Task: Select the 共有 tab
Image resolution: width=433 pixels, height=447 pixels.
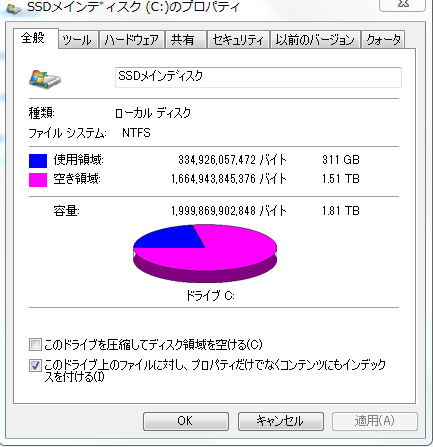Action: (185, 40)
